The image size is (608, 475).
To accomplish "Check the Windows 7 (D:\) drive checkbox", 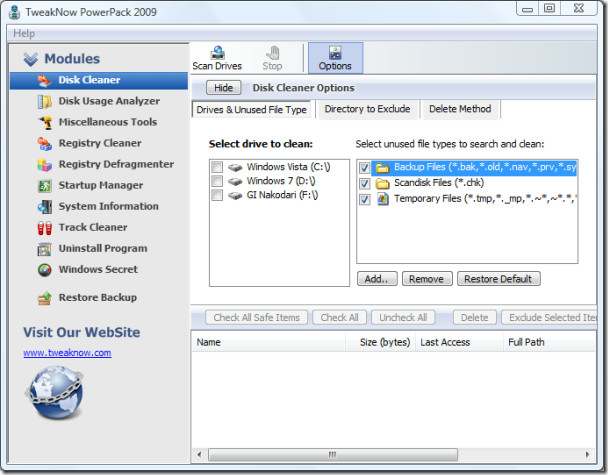I will [217, 181].
